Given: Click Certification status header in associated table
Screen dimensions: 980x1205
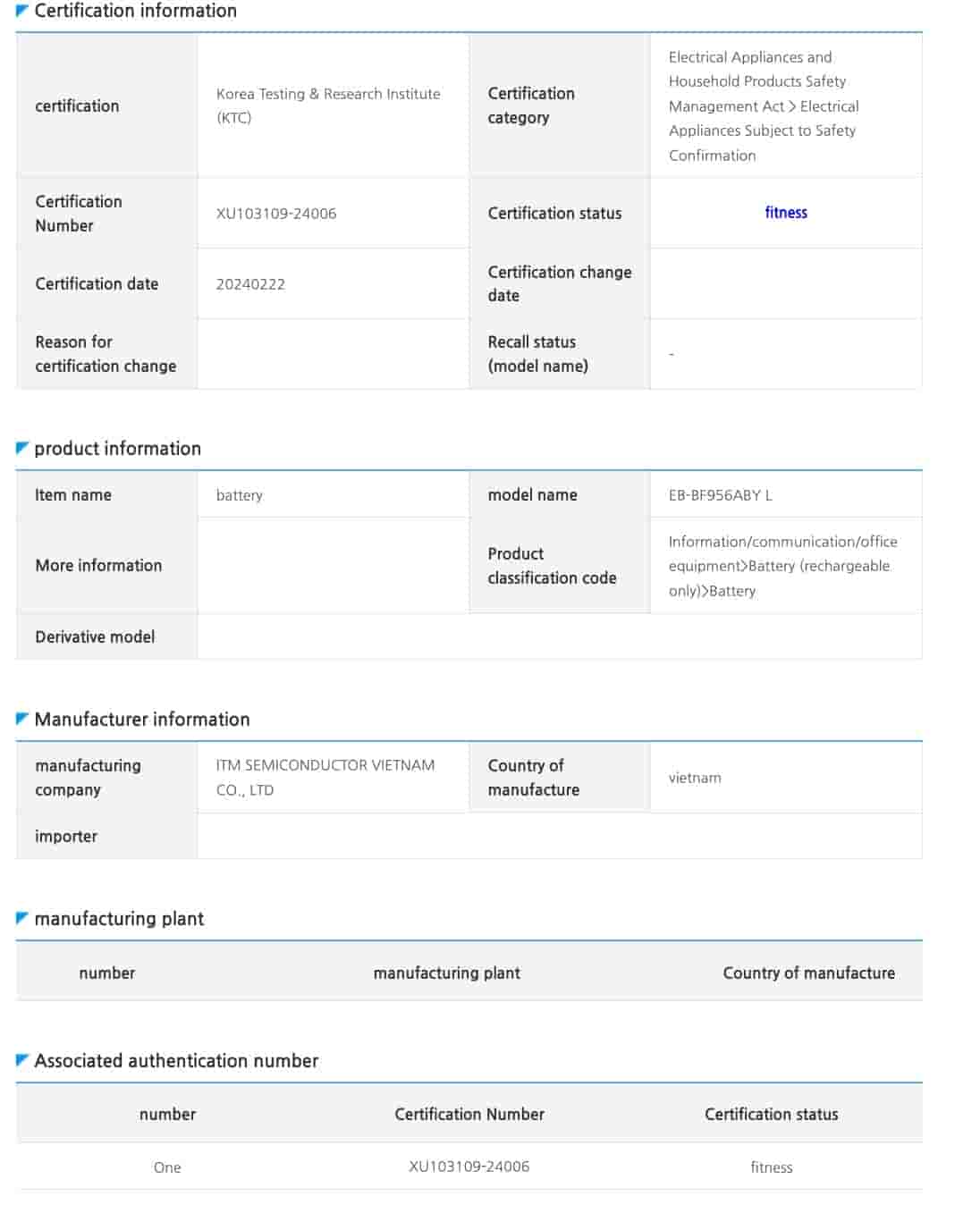Looking at the screenshot, I should coord(771,1114).
